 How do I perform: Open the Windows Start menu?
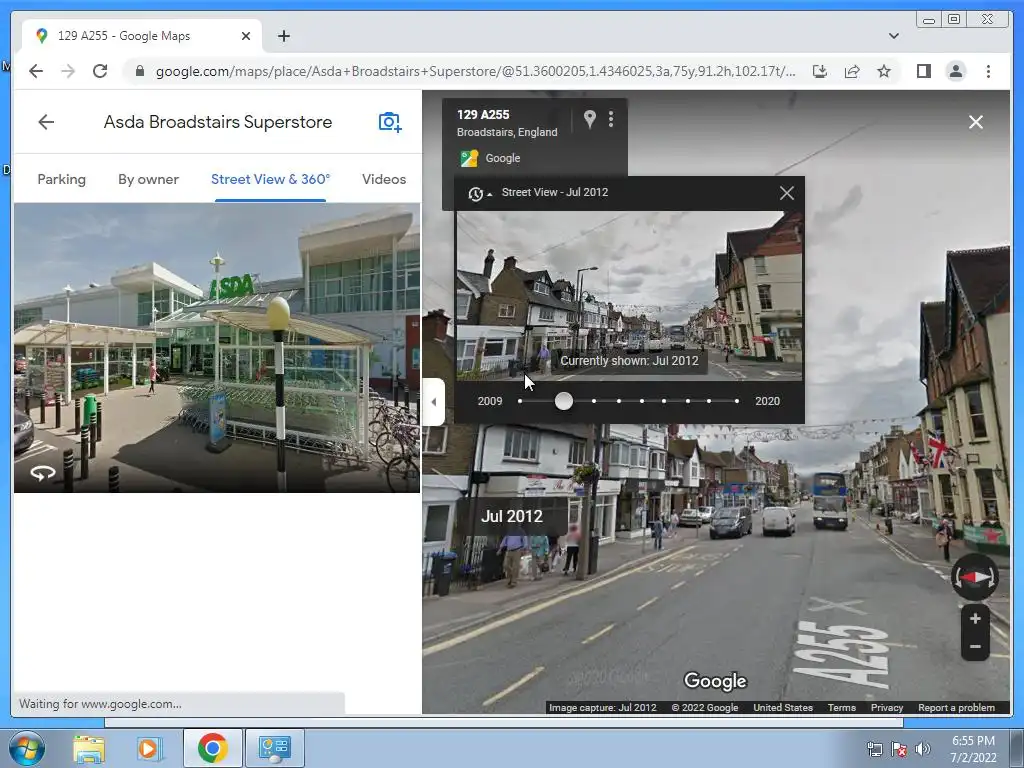26,748
